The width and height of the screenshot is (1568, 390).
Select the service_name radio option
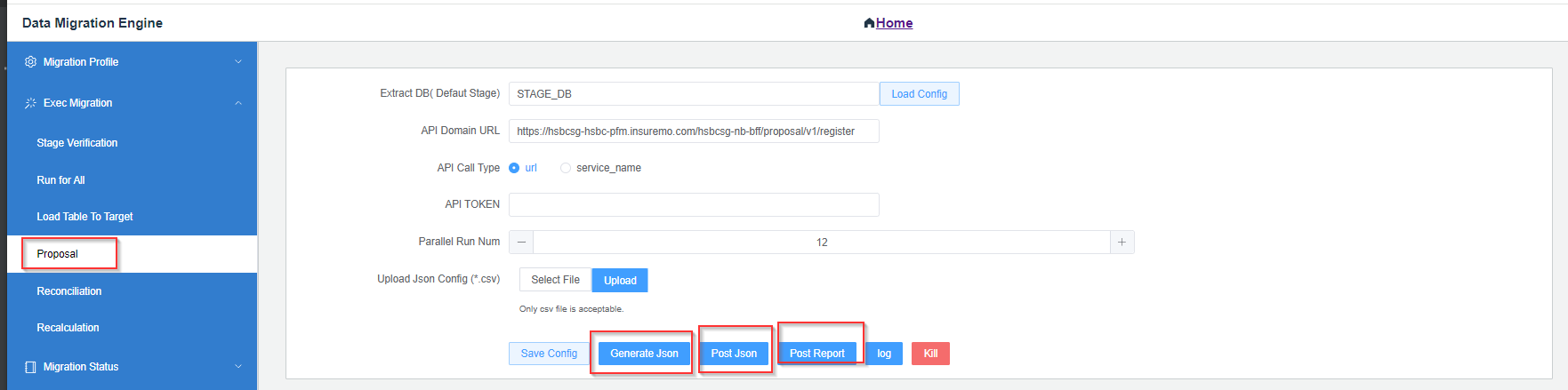click(566, 168)
